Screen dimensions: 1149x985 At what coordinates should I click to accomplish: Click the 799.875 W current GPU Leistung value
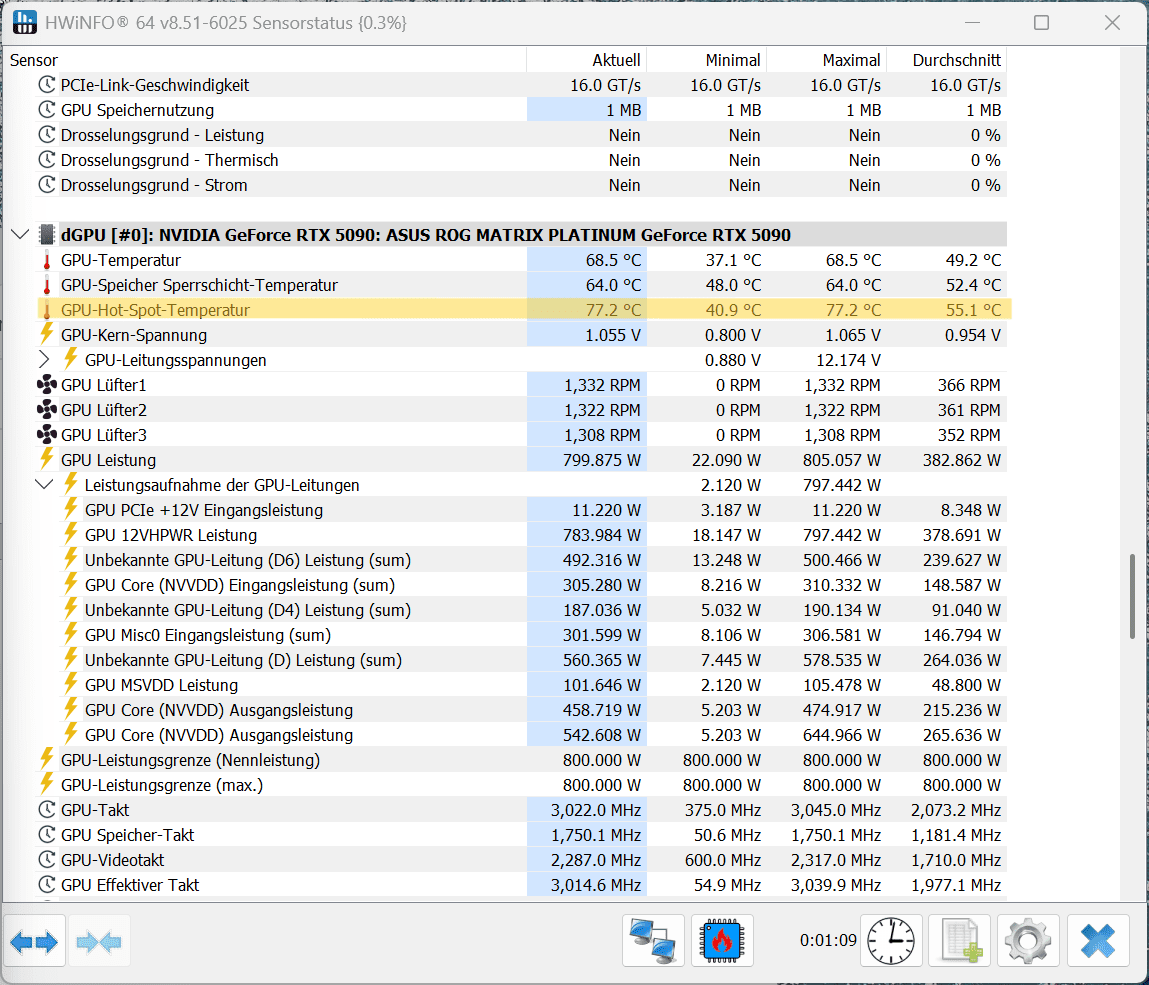point(602,460)
